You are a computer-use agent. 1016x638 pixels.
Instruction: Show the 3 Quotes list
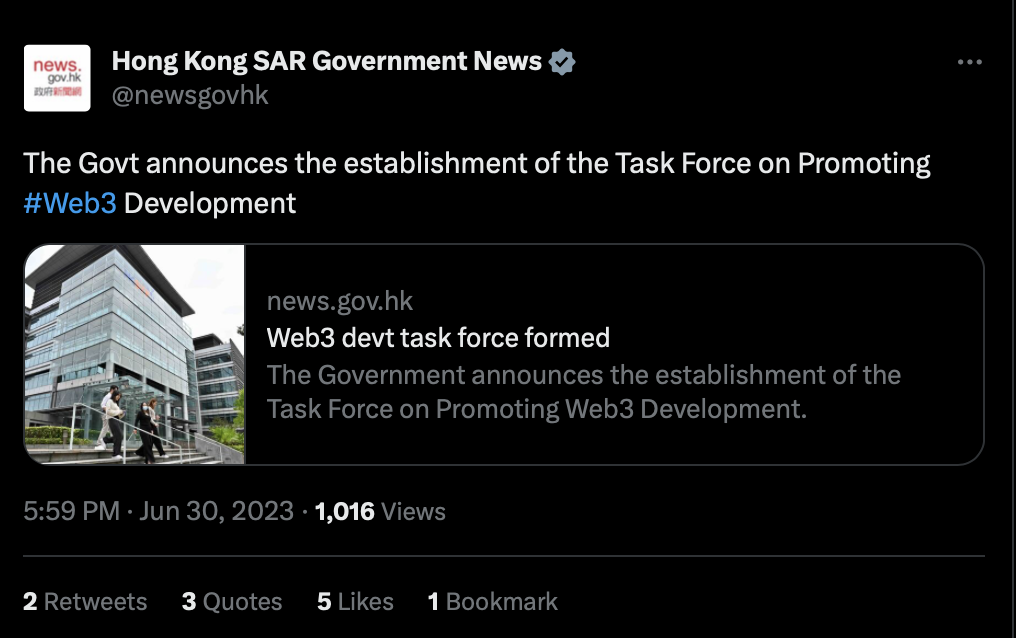tap(232, 602)
